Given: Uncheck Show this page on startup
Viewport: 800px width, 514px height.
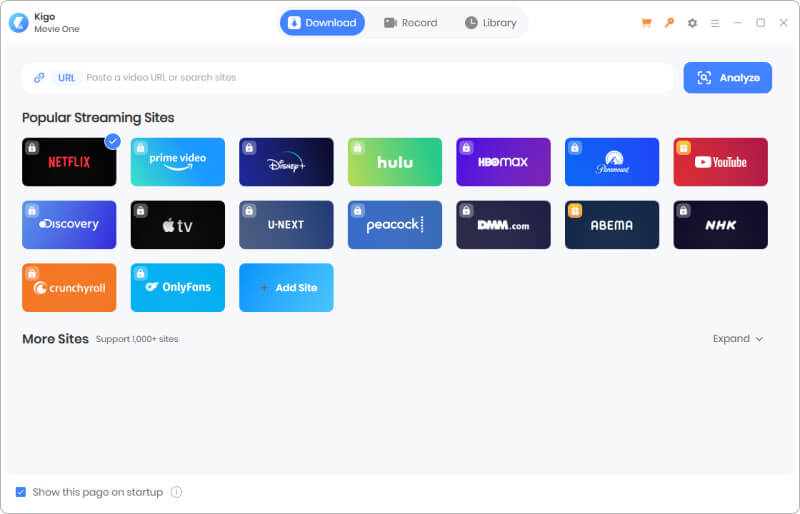Looking at the screenshot, I should pyautogui.click(x=21, y=492).
